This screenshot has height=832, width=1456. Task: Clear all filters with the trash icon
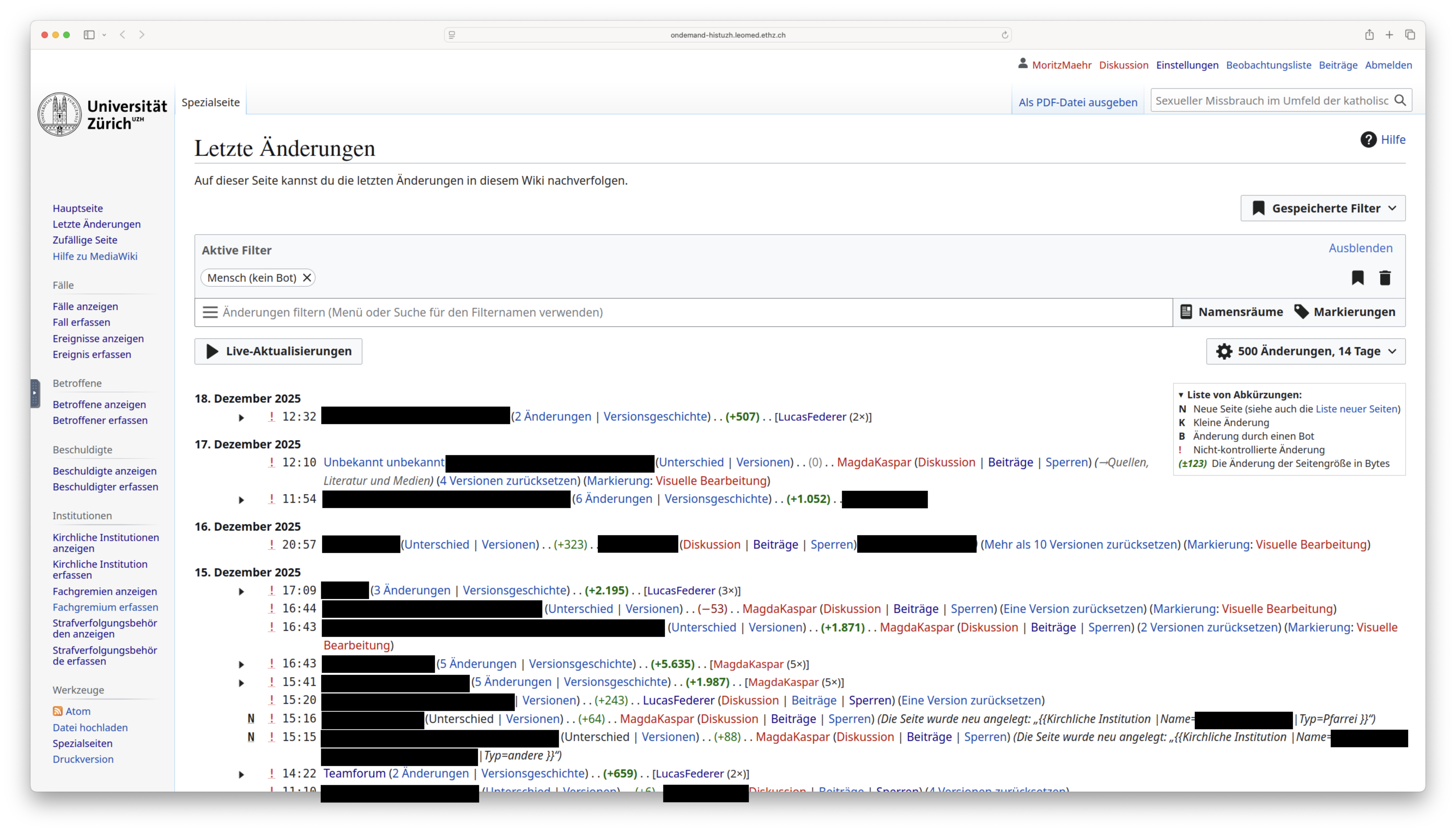coord(1385,278)
